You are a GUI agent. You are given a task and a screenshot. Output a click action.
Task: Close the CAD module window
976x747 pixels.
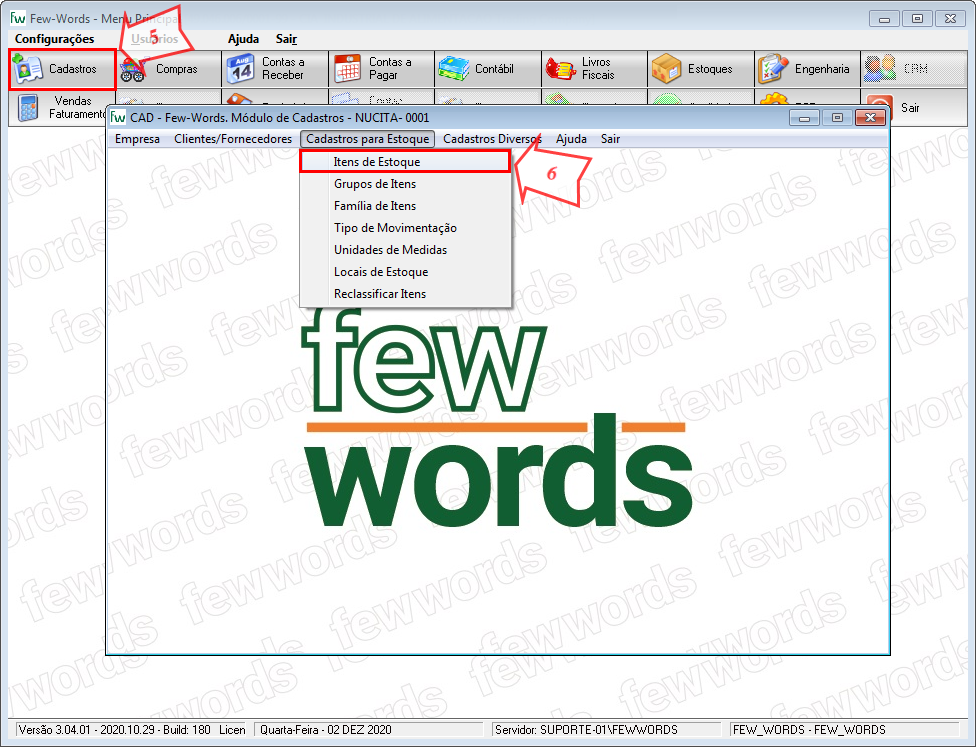[870, 118]
